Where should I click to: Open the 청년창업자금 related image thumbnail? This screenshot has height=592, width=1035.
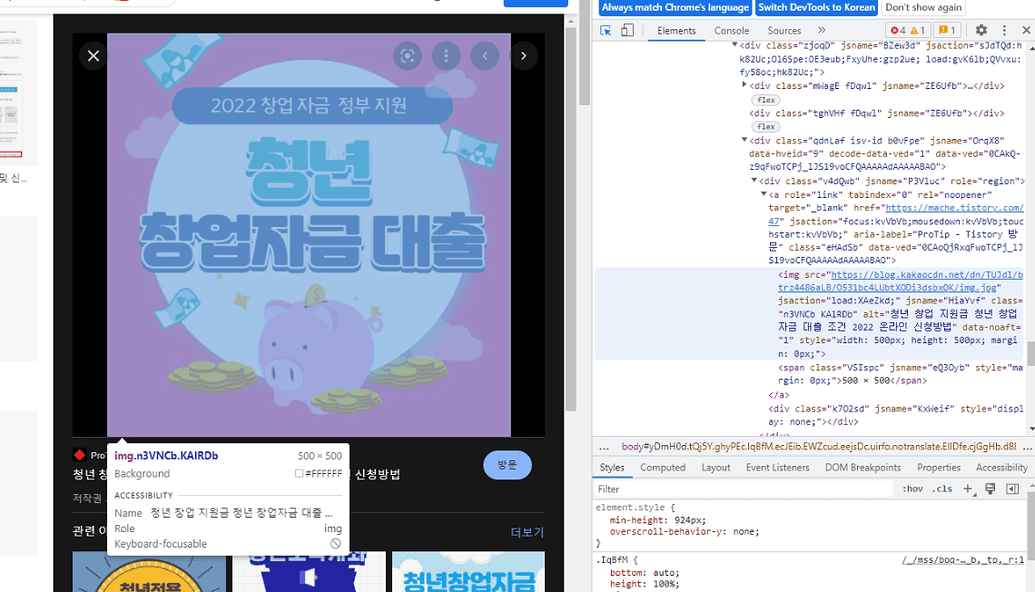(468, 572)
